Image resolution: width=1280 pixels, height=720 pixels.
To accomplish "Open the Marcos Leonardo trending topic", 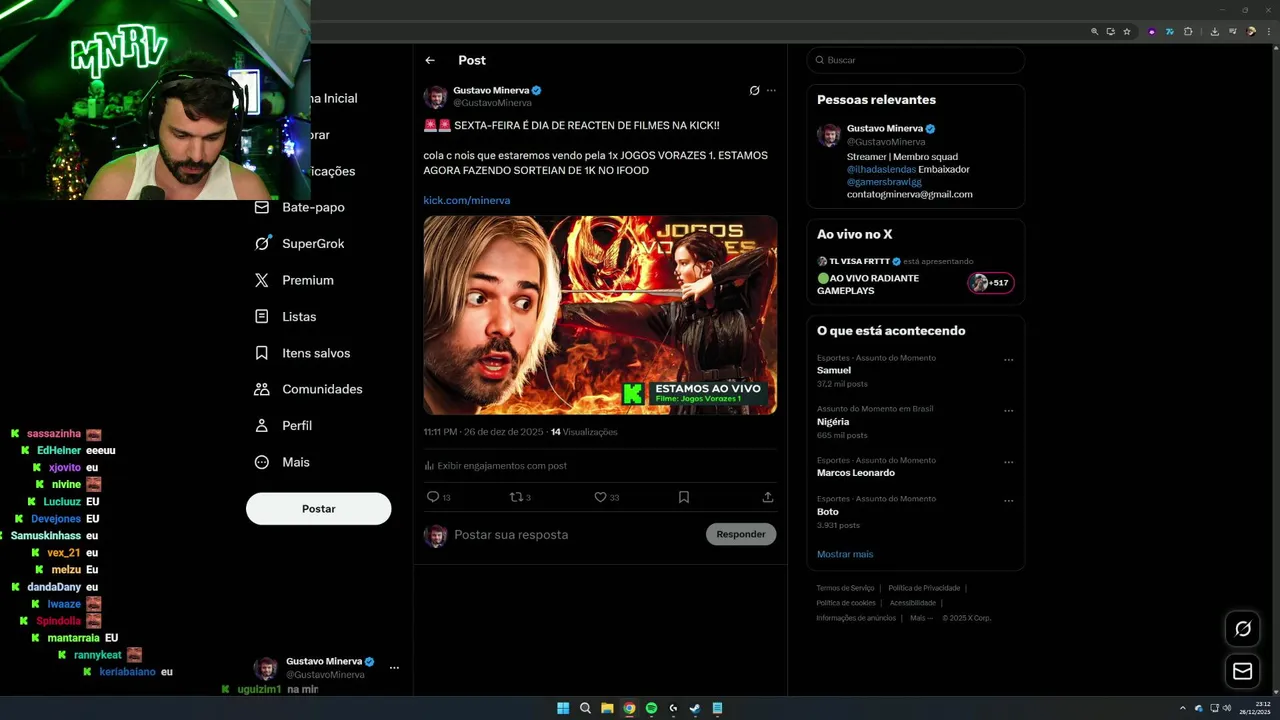I will (x=856, y=473).
